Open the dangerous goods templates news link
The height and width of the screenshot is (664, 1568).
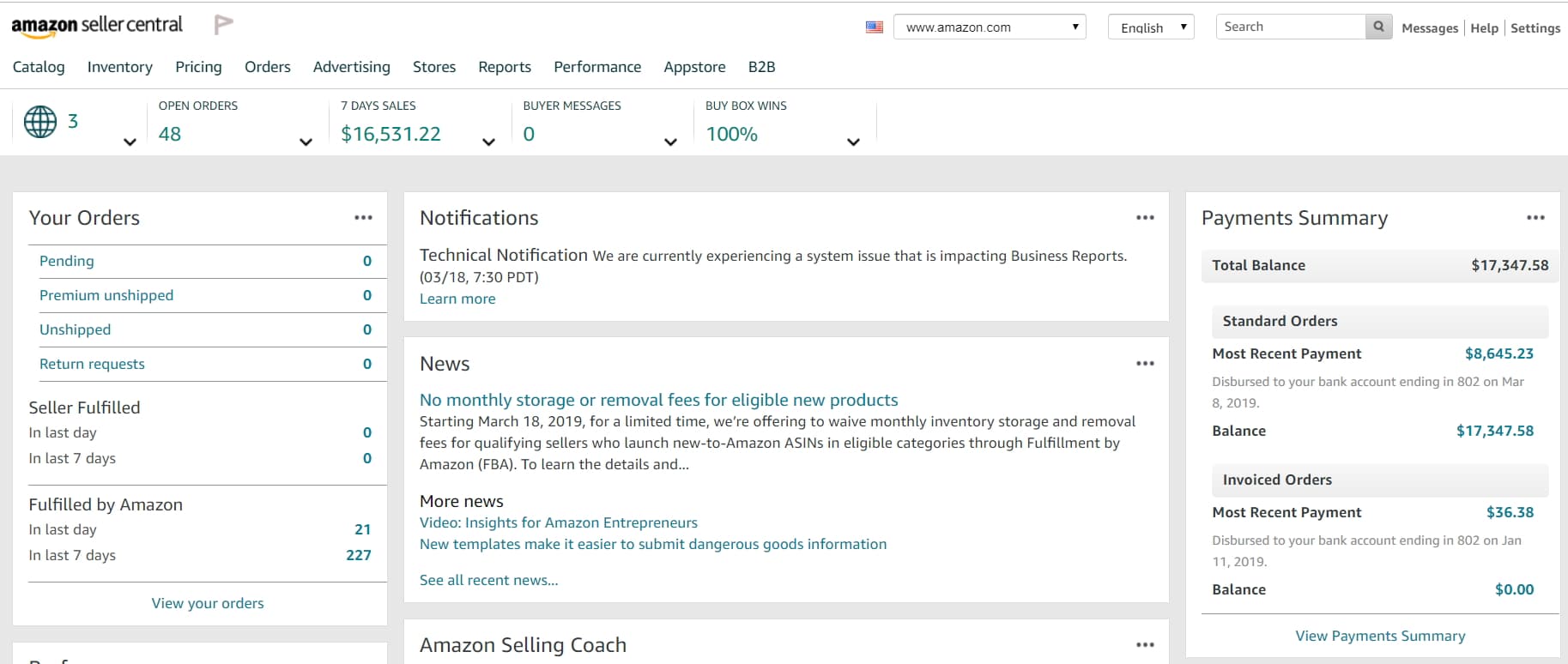point(653,544)
